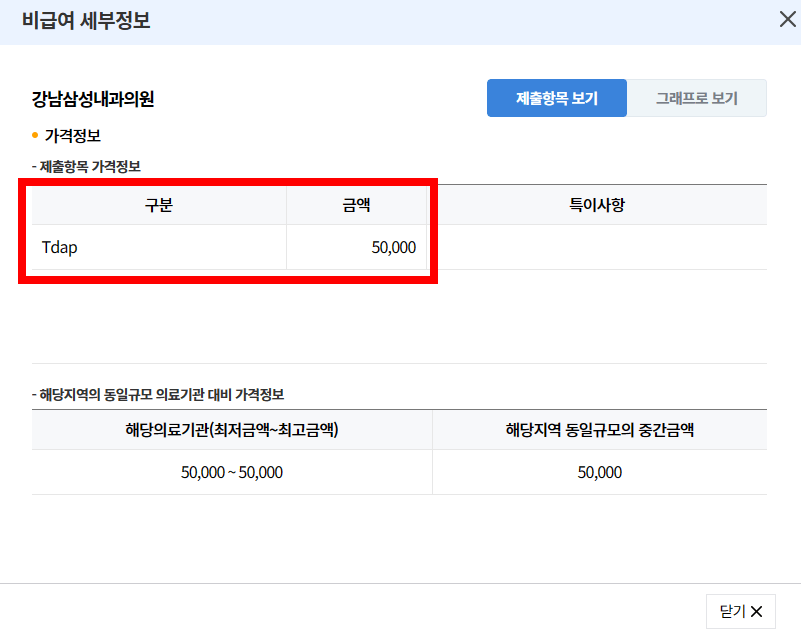Switch to the 그래프로 보기 view
Image resolution: width=801 pixels, height=635 pixels.
click(696, 98)
